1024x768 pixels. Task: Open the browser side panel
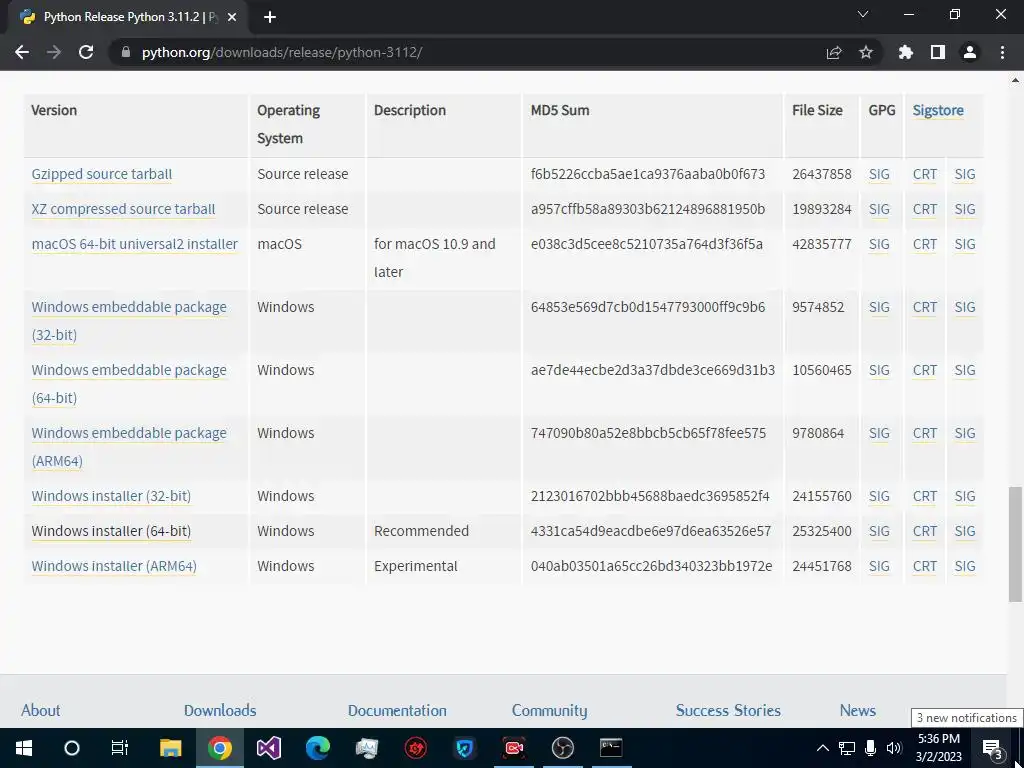[x=938, y=52]
